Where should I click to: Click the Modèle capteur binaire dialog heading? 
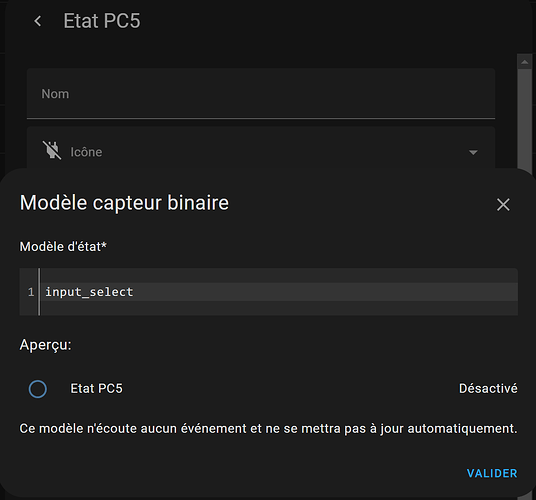(x=124, y=203)
